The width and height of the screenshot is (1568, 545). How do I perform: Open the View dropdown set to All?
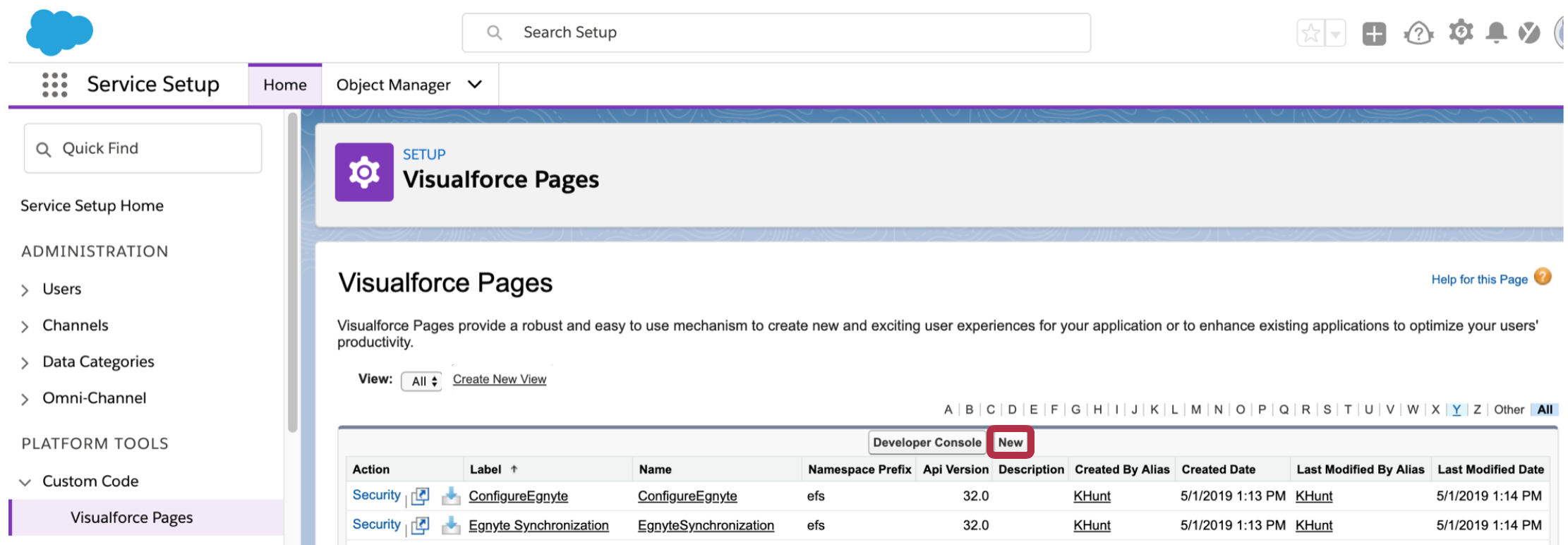click(421, 381)
